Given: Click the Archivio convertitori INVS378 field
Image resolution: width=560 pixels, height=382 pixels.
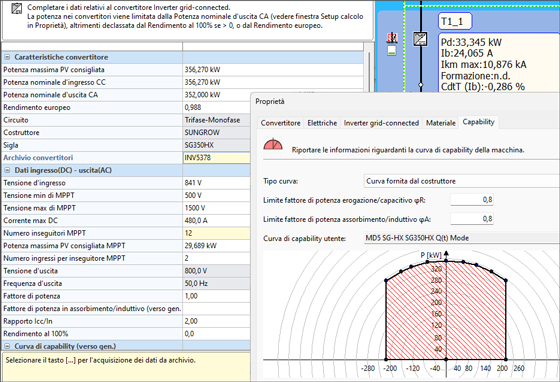Looking at the screenshot, I should click(x=216, y=158).
